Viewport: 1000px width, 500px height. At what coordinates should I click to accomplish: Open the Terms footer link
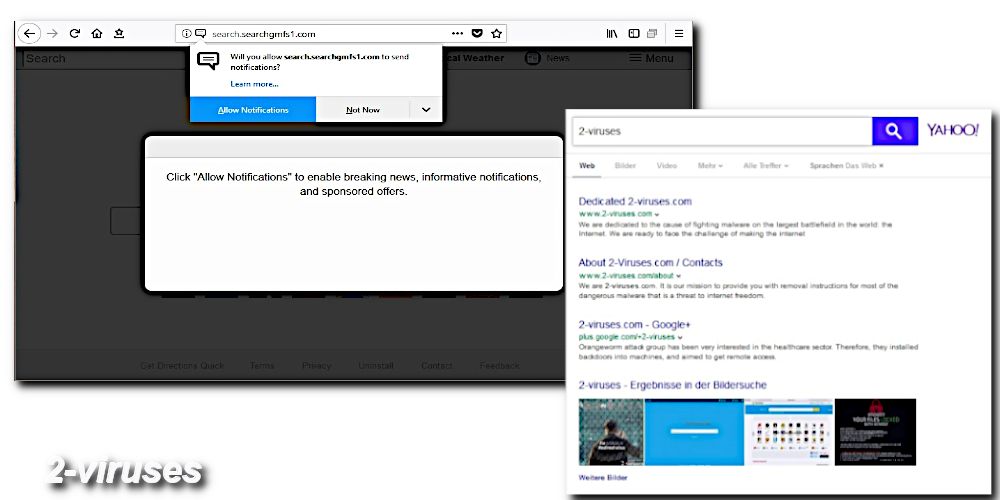pos(262,365)
